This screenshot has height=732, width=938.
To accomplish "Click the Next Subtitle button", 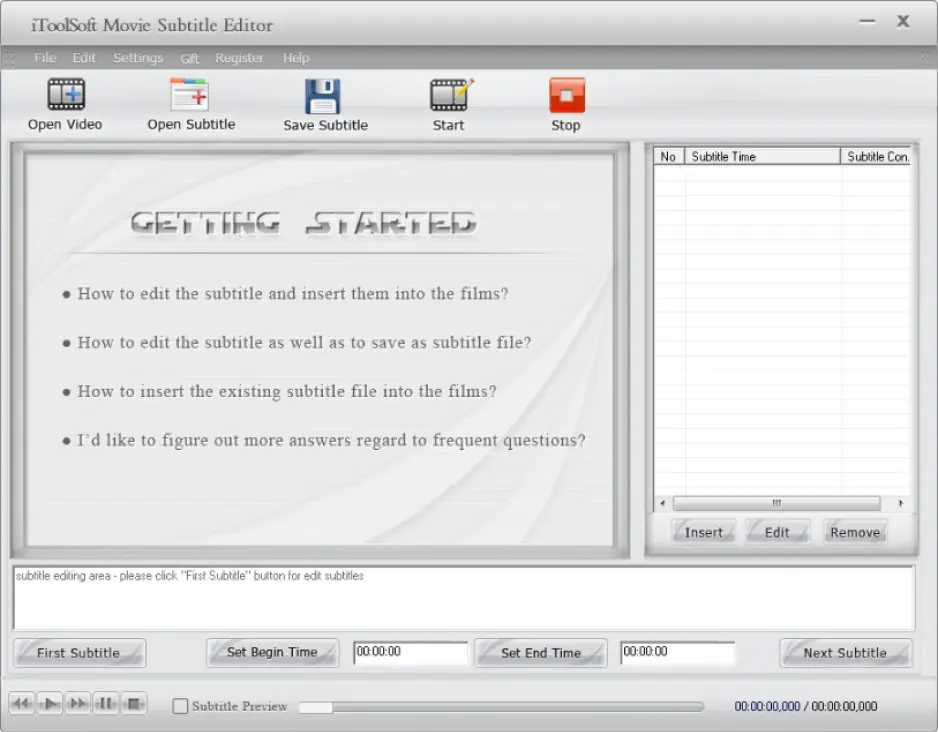I will pos(845,652).
